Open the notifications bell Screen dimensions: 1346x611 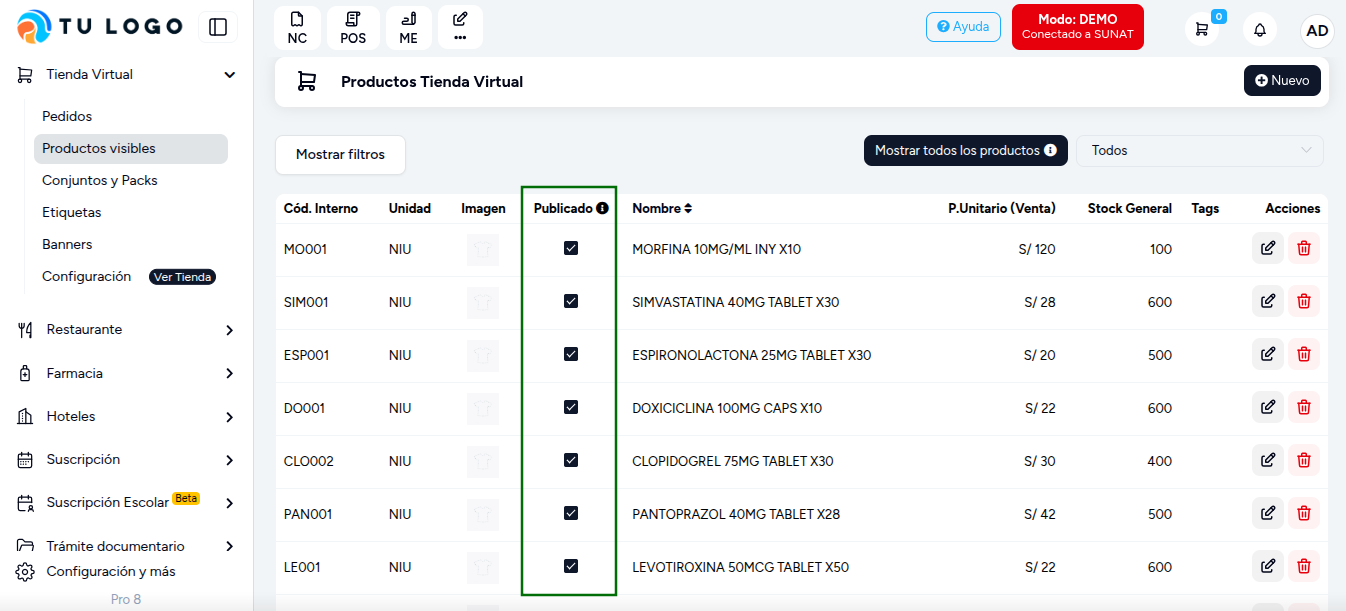pos(1260,30)
